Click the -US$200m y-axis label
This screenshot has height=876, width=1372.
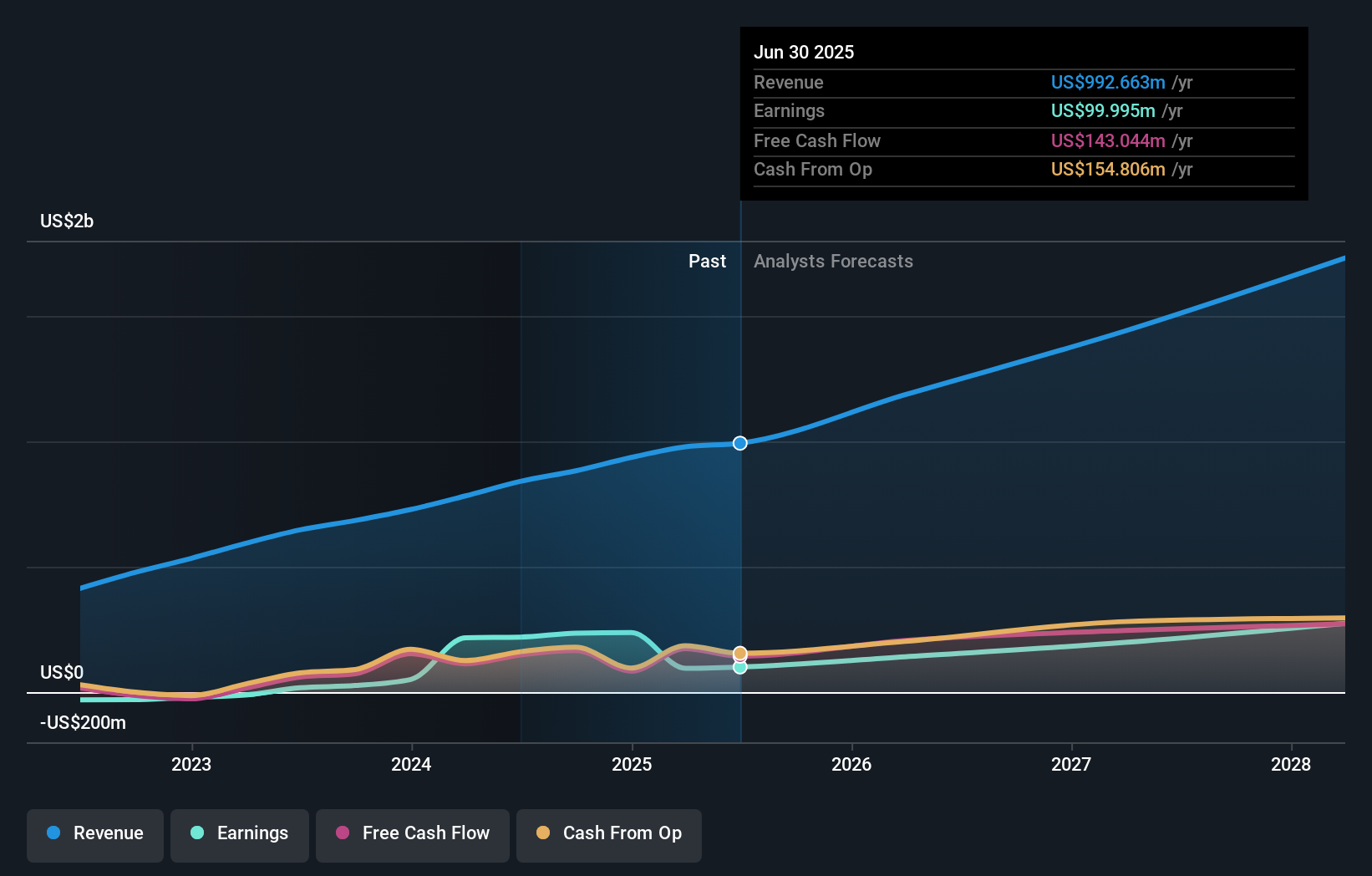point(83,722)
